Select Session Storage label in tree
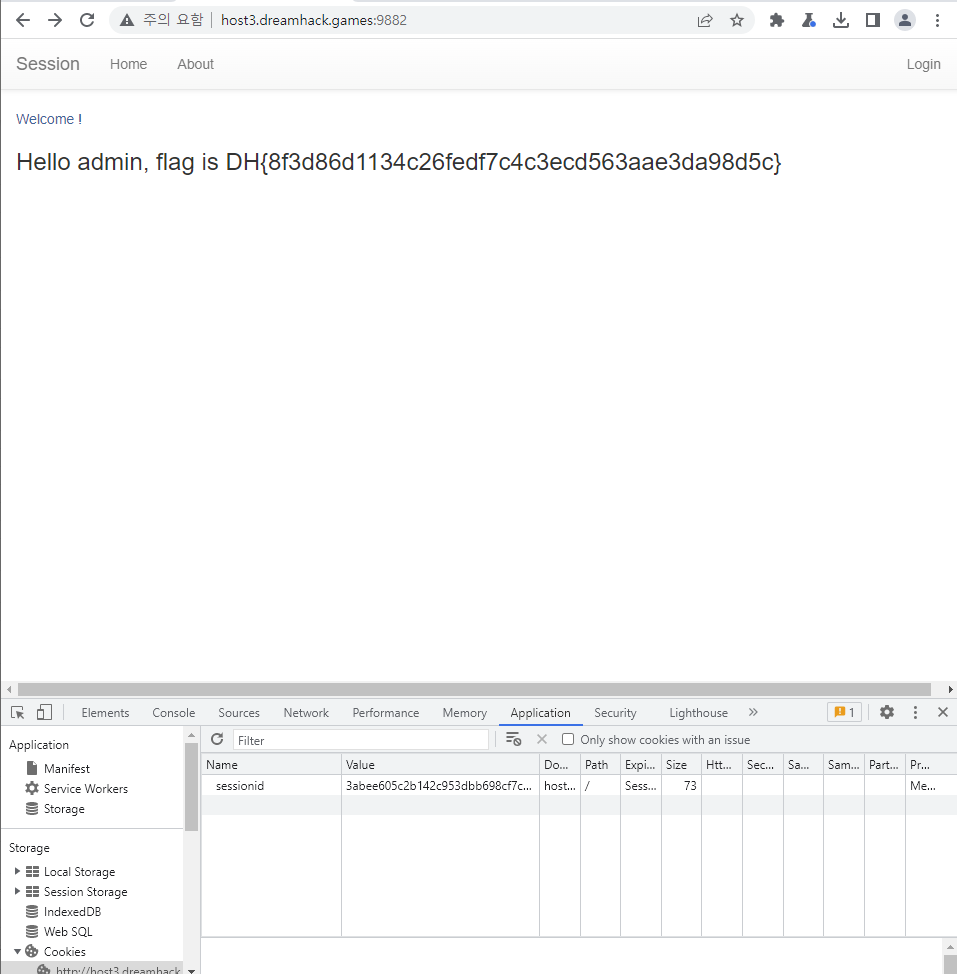This screenshot has width=957, height=974. click(86, 891)
